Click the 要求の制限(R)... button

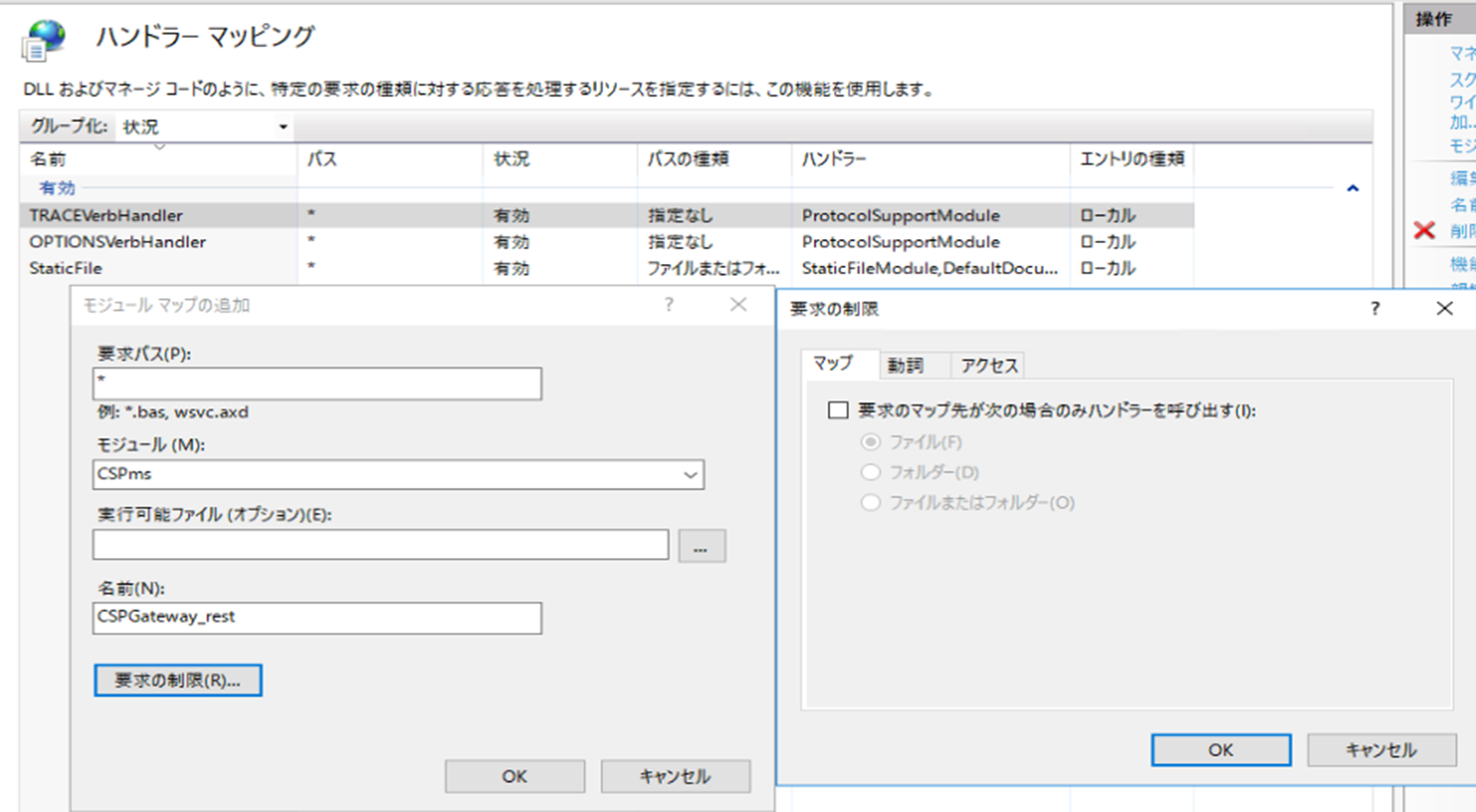(x=177, y=680)
